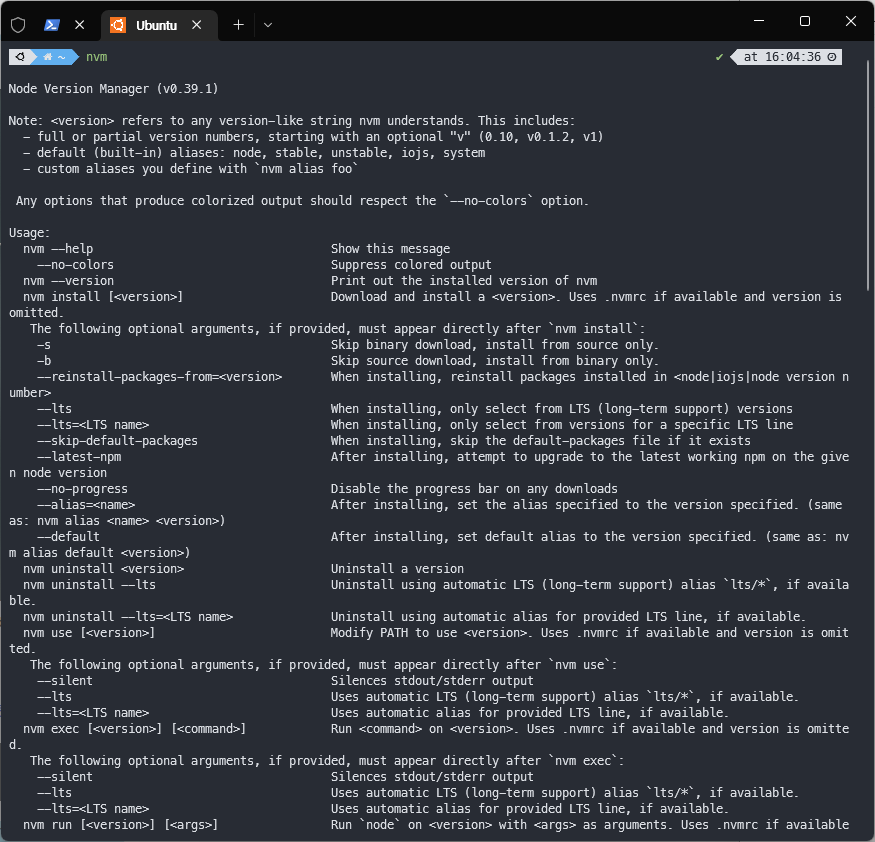Click 'Suppress colored output' description
875x842 pixels.
coord(411,265)
